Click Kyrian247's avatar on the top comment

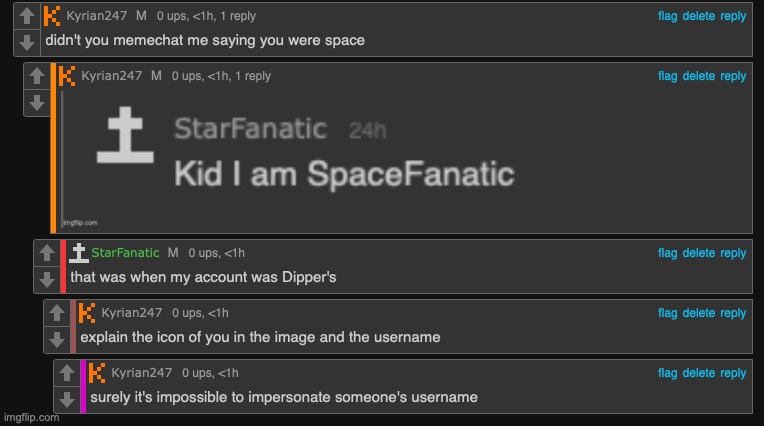pyautogui.click(x=52, y=16)
